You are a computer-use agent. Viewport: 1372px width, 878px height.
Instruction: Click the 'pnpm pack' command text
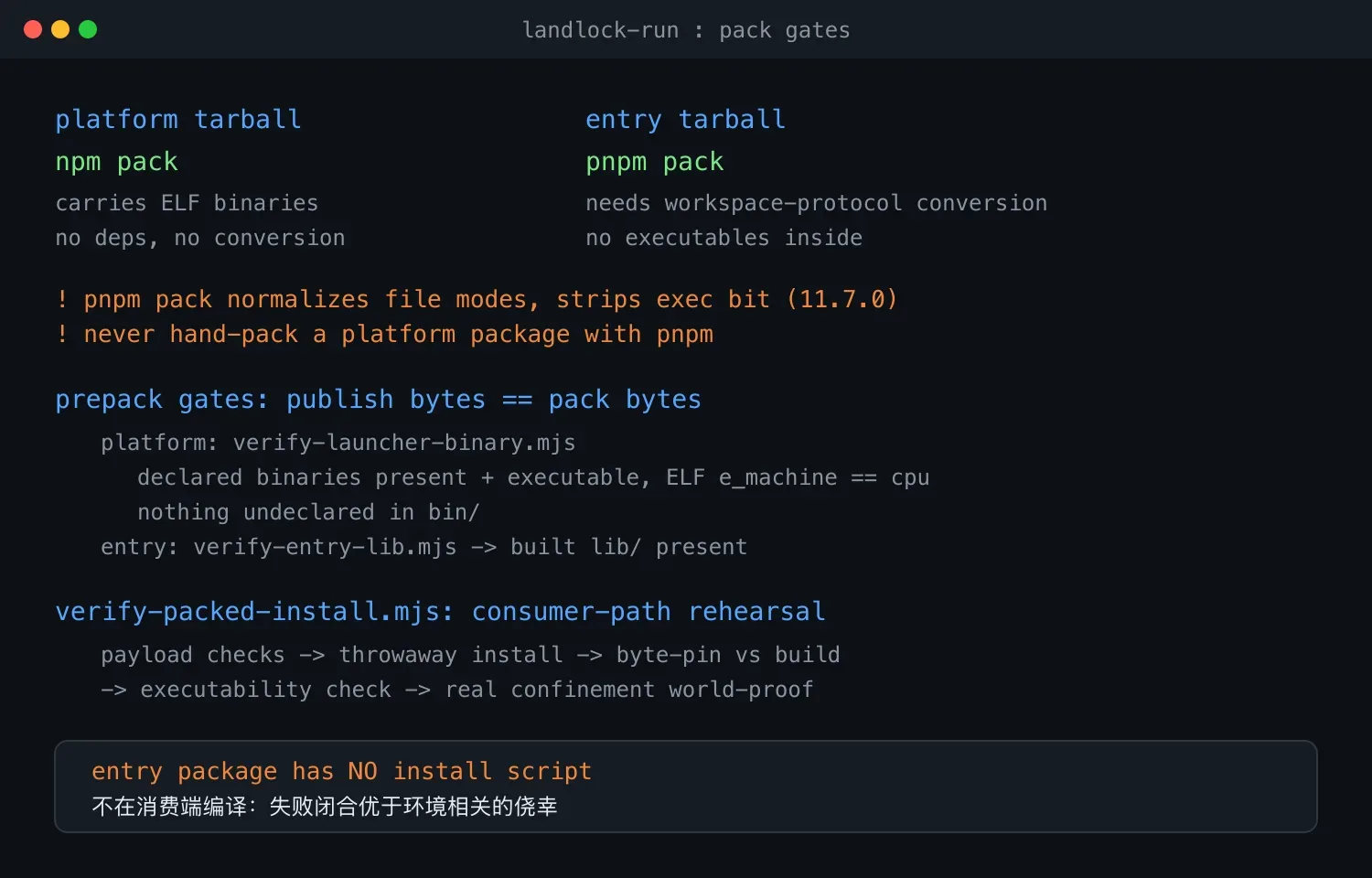[x=655, y=162]
